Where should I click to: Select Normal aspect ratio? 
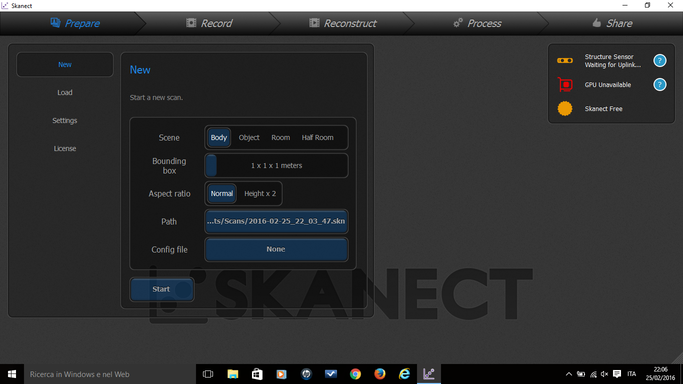tap(222, 194)
